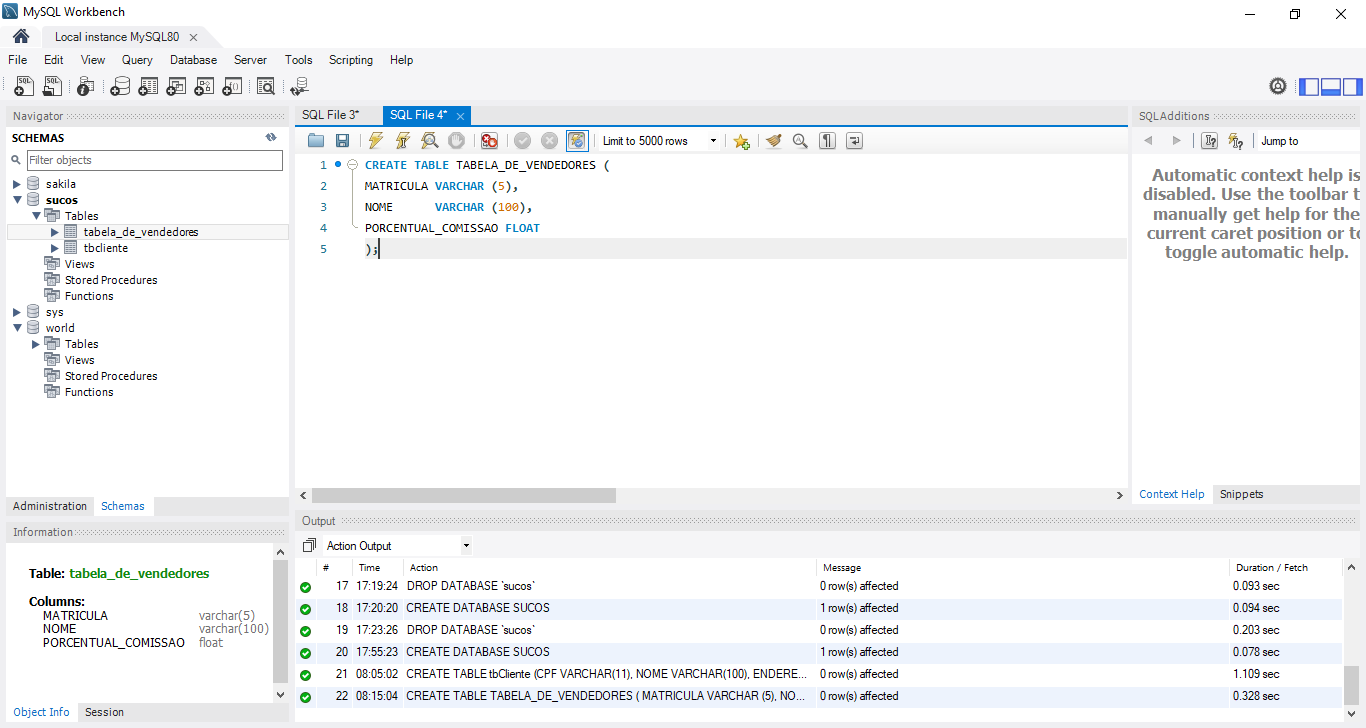1366x728 pixels.
Task: Go back in help history
Action: click(1149, 141)
